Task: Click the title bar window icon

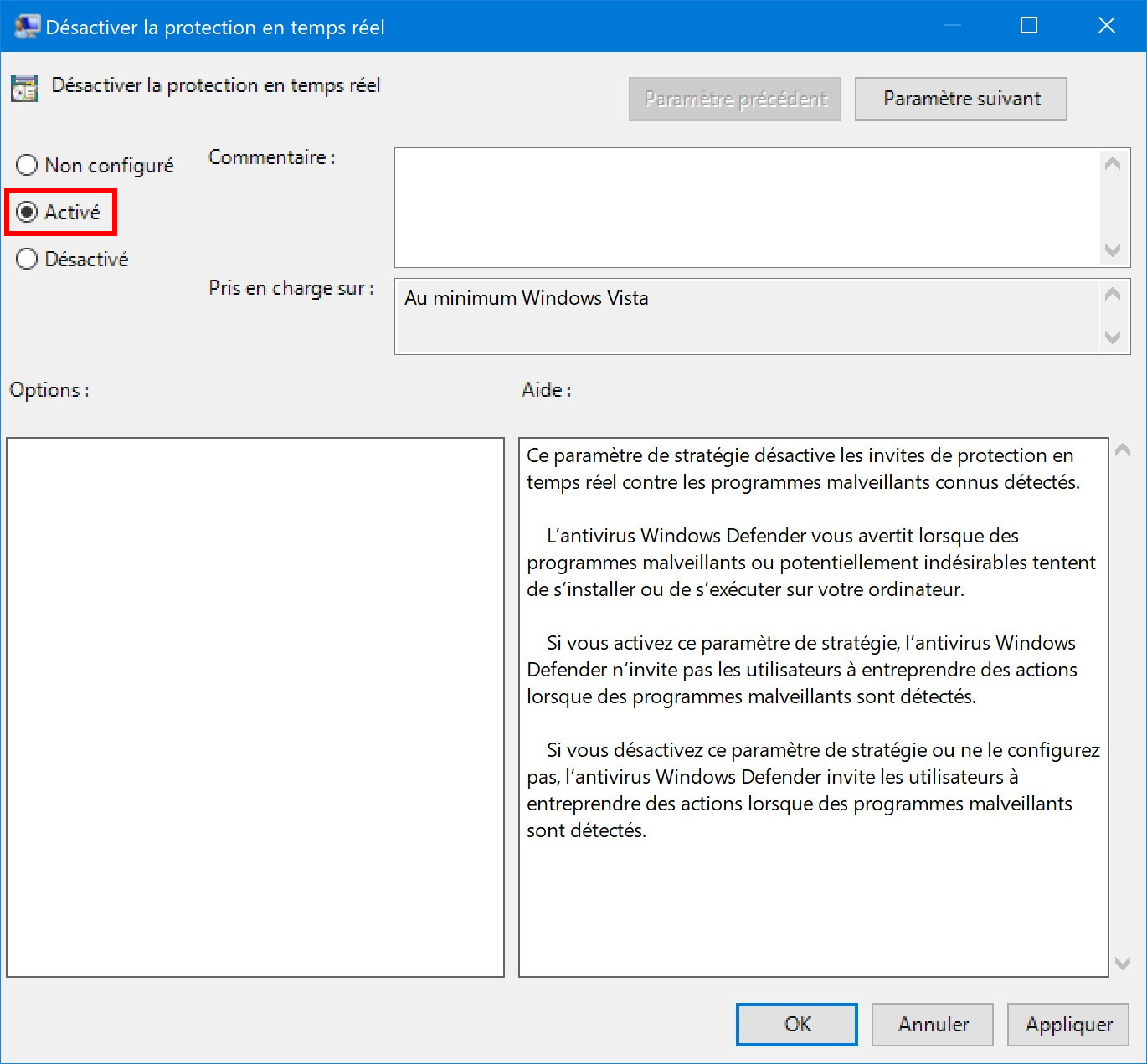Action: click(27, 26)
